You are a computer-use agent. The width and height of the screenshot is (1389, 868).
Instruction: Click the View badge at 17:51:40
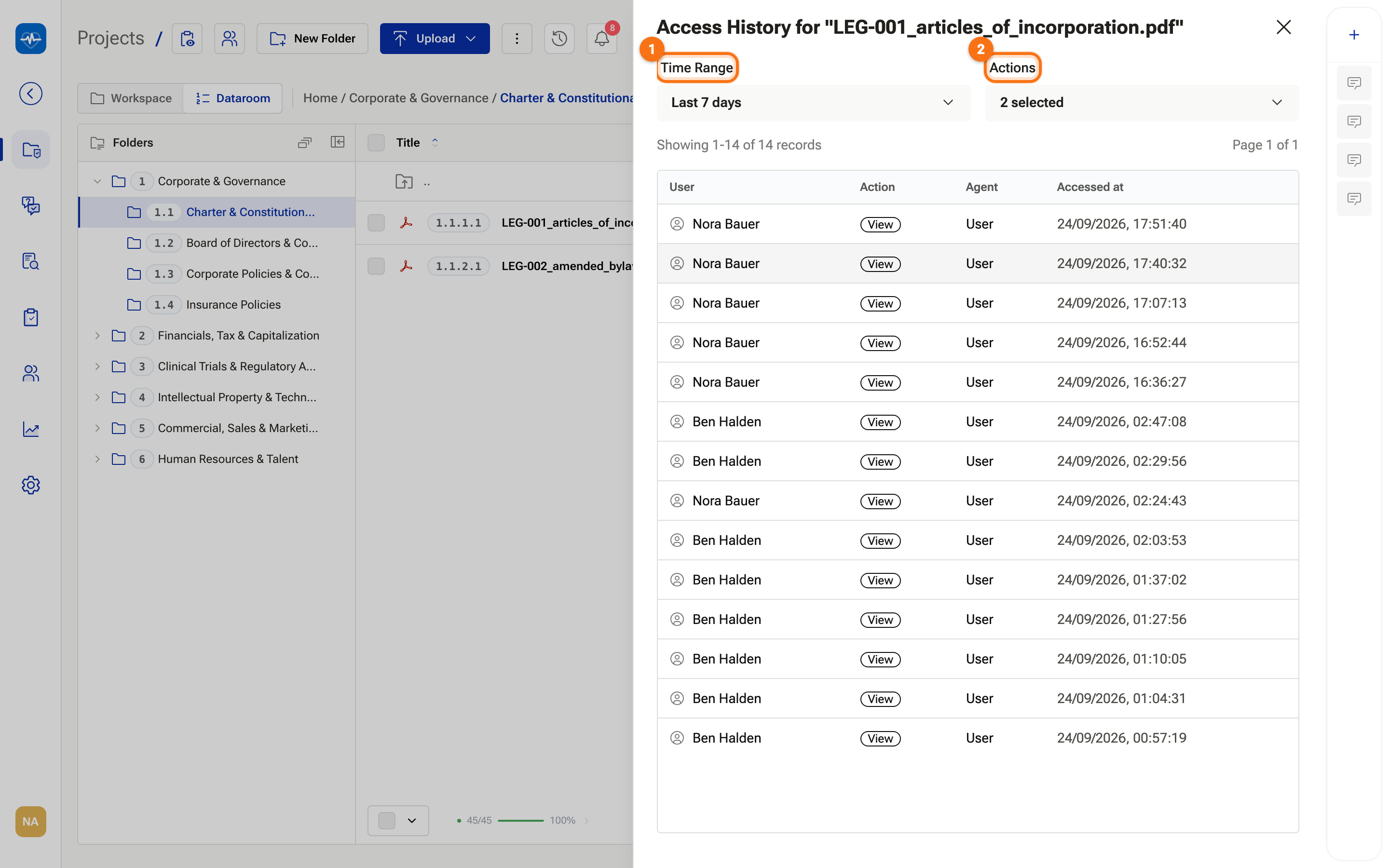[x=880, y=224]
